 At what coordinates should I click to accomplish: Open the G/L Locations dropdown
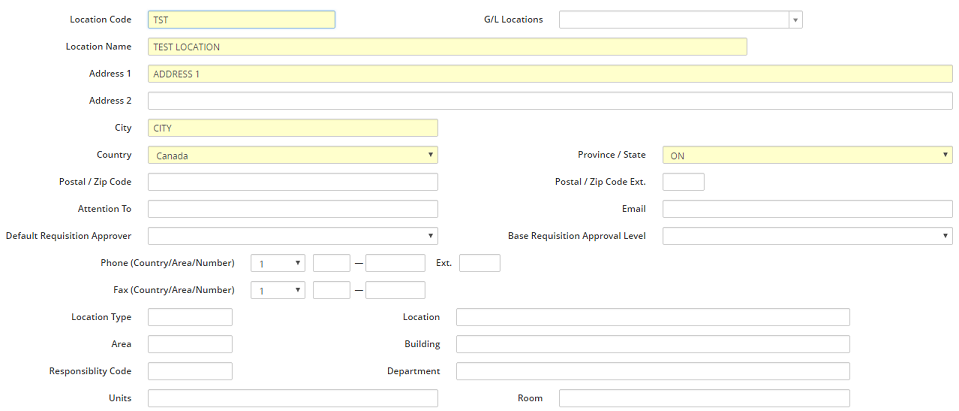click(x=680, y=19)
